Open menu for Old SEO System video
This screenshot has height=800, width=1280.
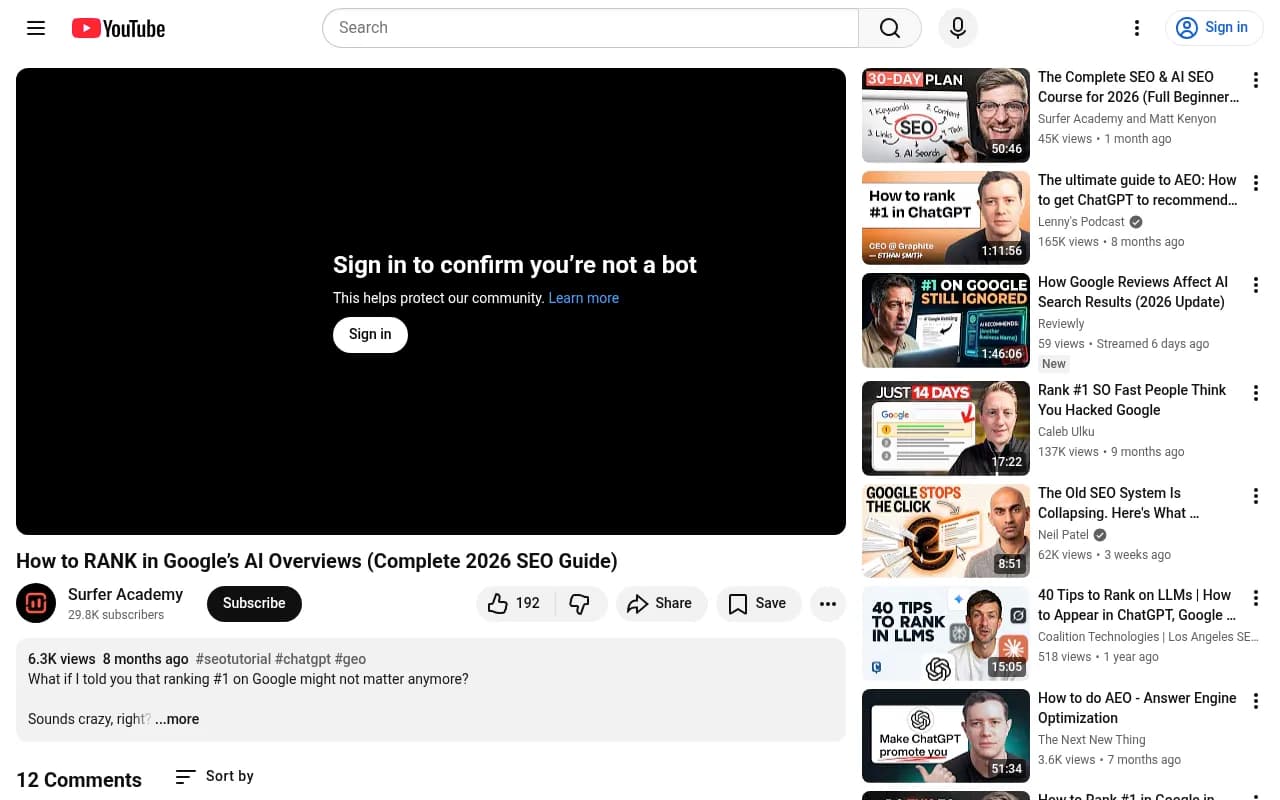[1256, 496]
